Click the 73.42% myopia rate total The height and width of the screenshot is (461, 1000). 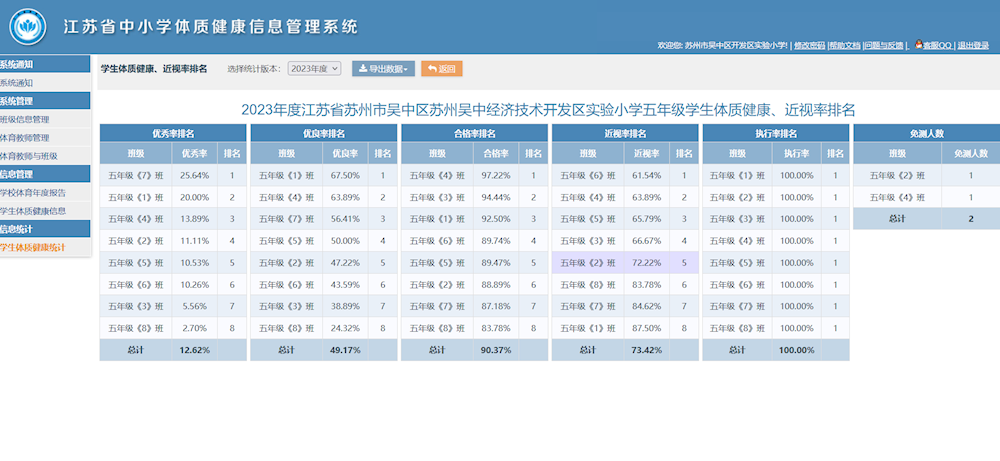(x=647, y=350)
